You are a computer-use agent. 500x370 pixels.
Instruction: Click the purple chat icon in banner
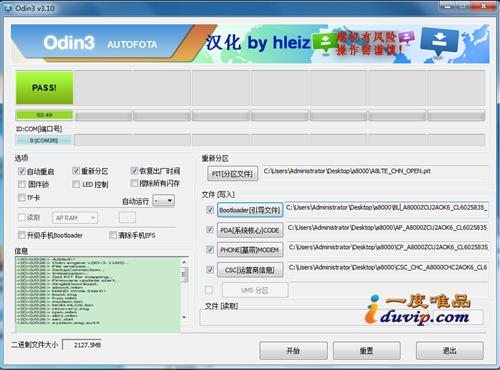pos(407,37)
